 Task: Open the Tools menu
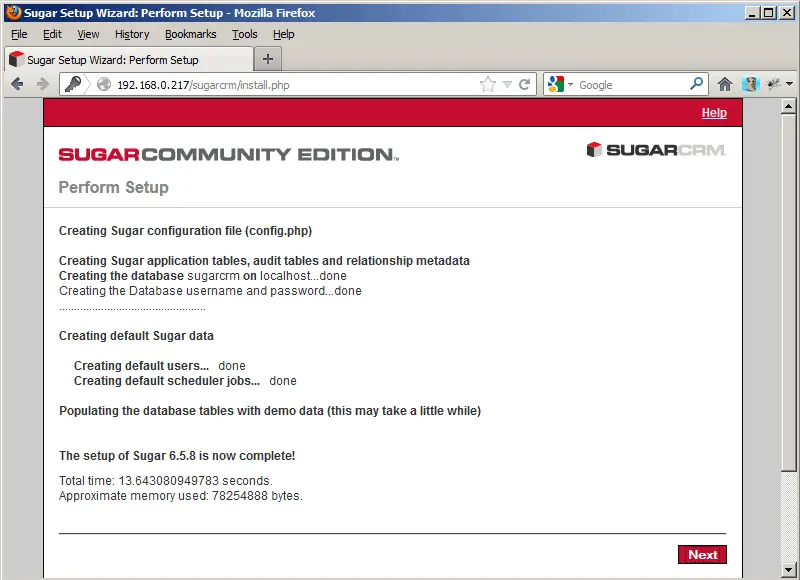point(245,34)
